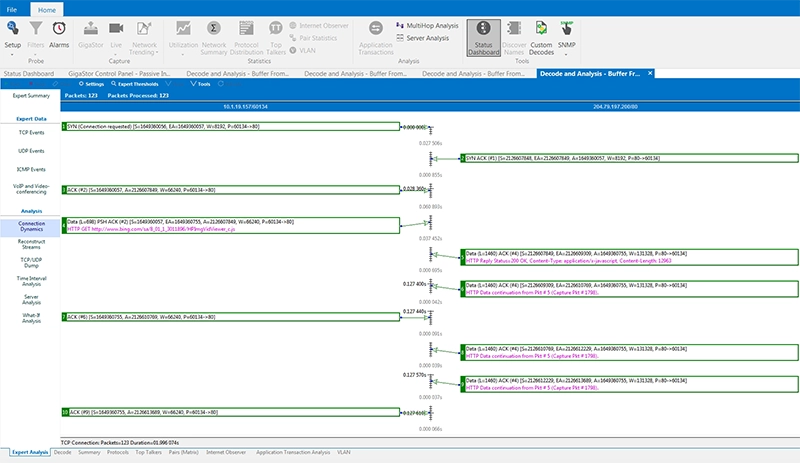
Task: Open the File menu
Action: 11,8
